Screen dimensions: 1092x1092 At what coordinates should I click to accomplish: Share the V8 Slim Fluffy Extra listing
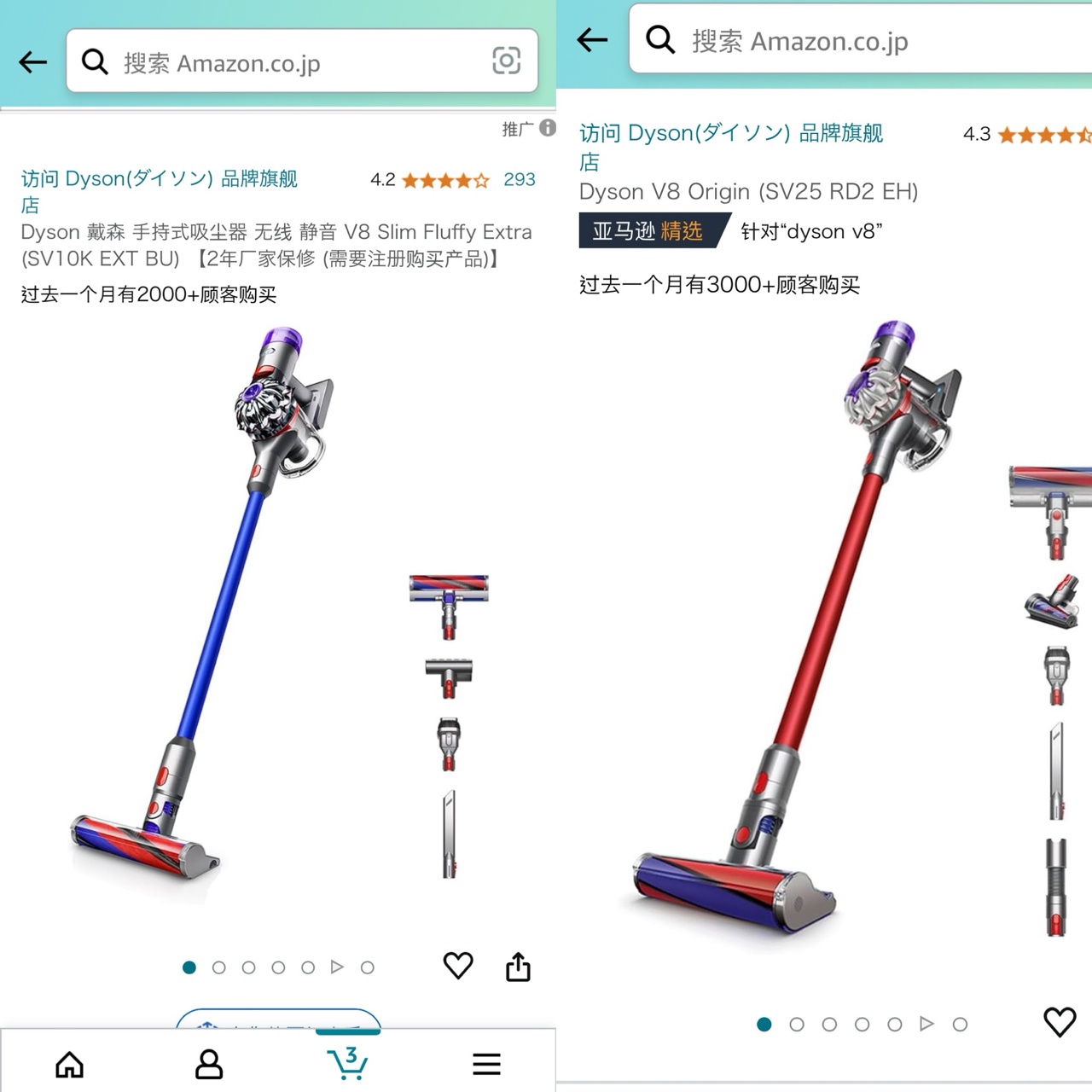pos(518,967)
